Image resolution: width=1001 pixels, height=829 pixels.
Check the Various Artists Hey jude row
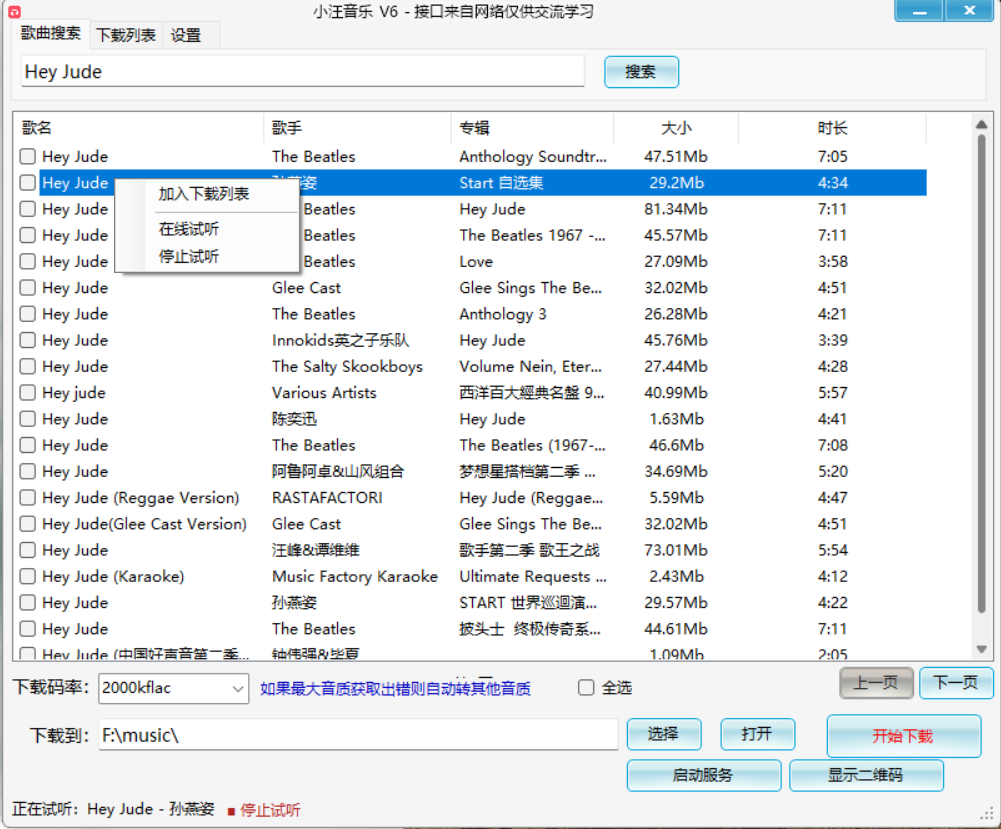pyautogui.click(x=27, y=392)
